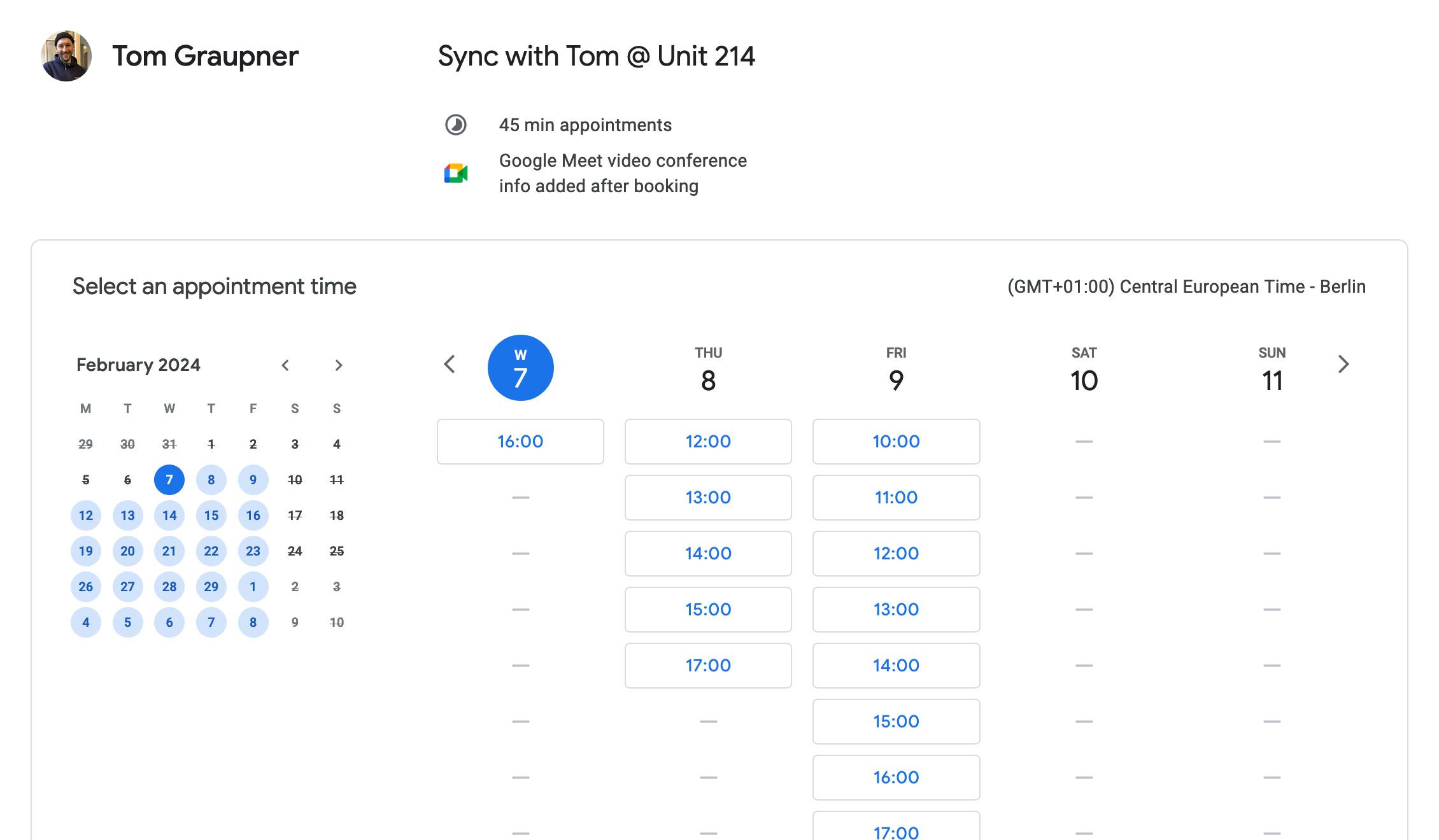
Task: Click the THU 8 day header
Action: (708, 369)
